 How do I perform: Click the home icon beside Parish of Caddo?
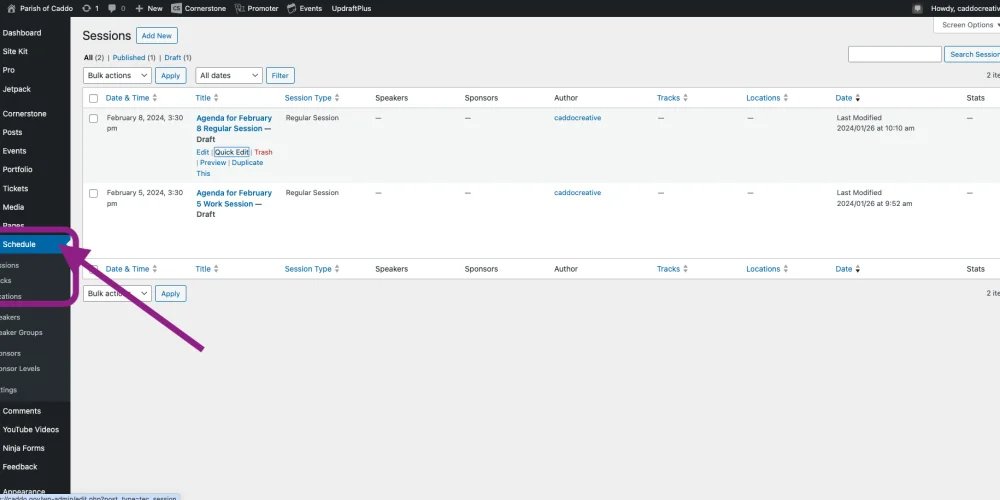coord(10,8)
